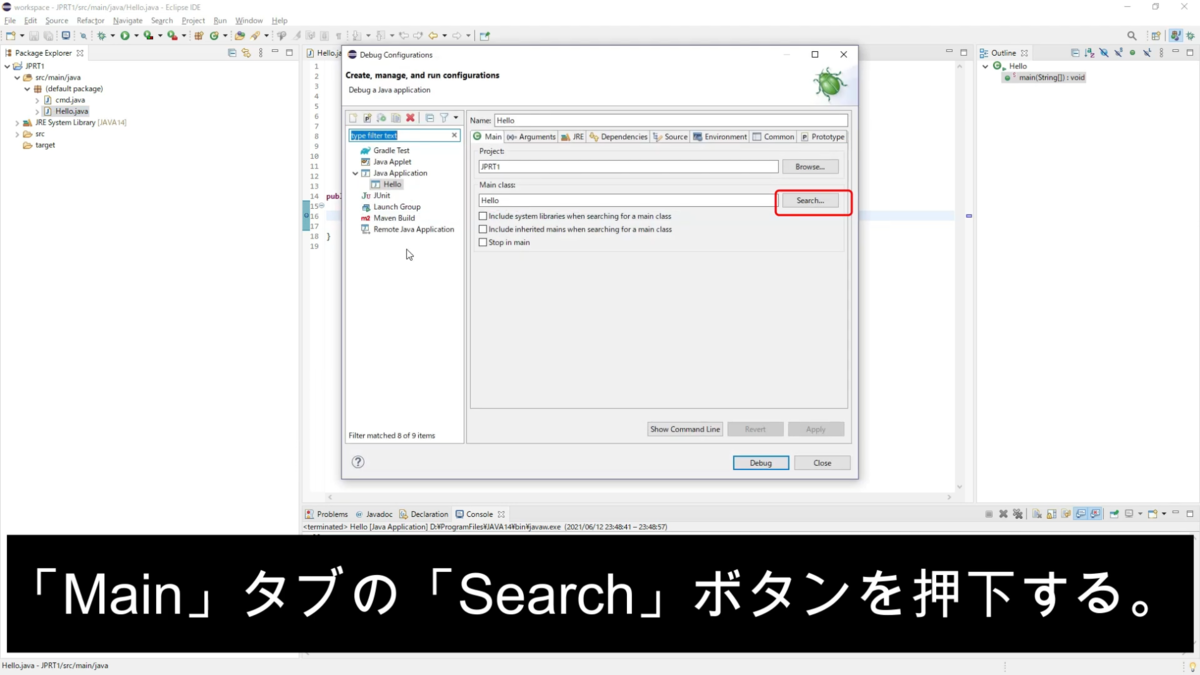The height and width of the screenshot is (675, 1200).
Task: Collapse src/main/java folder node
Action: coord(17,77)
